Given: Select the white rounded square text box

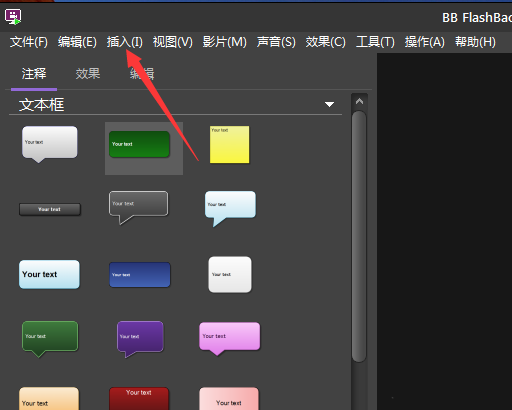Looking at the screenshot, I should coord(230,274).
